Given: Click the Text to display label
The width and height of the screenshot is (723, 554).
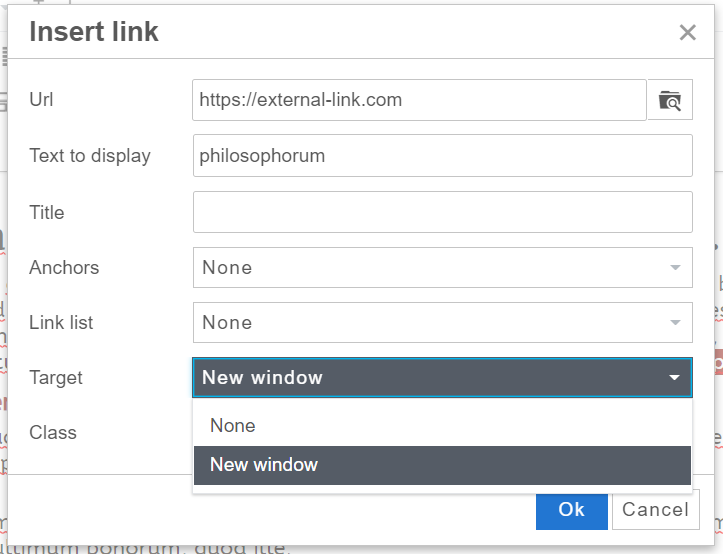Looking at the screenshot, I should (90, 156).
